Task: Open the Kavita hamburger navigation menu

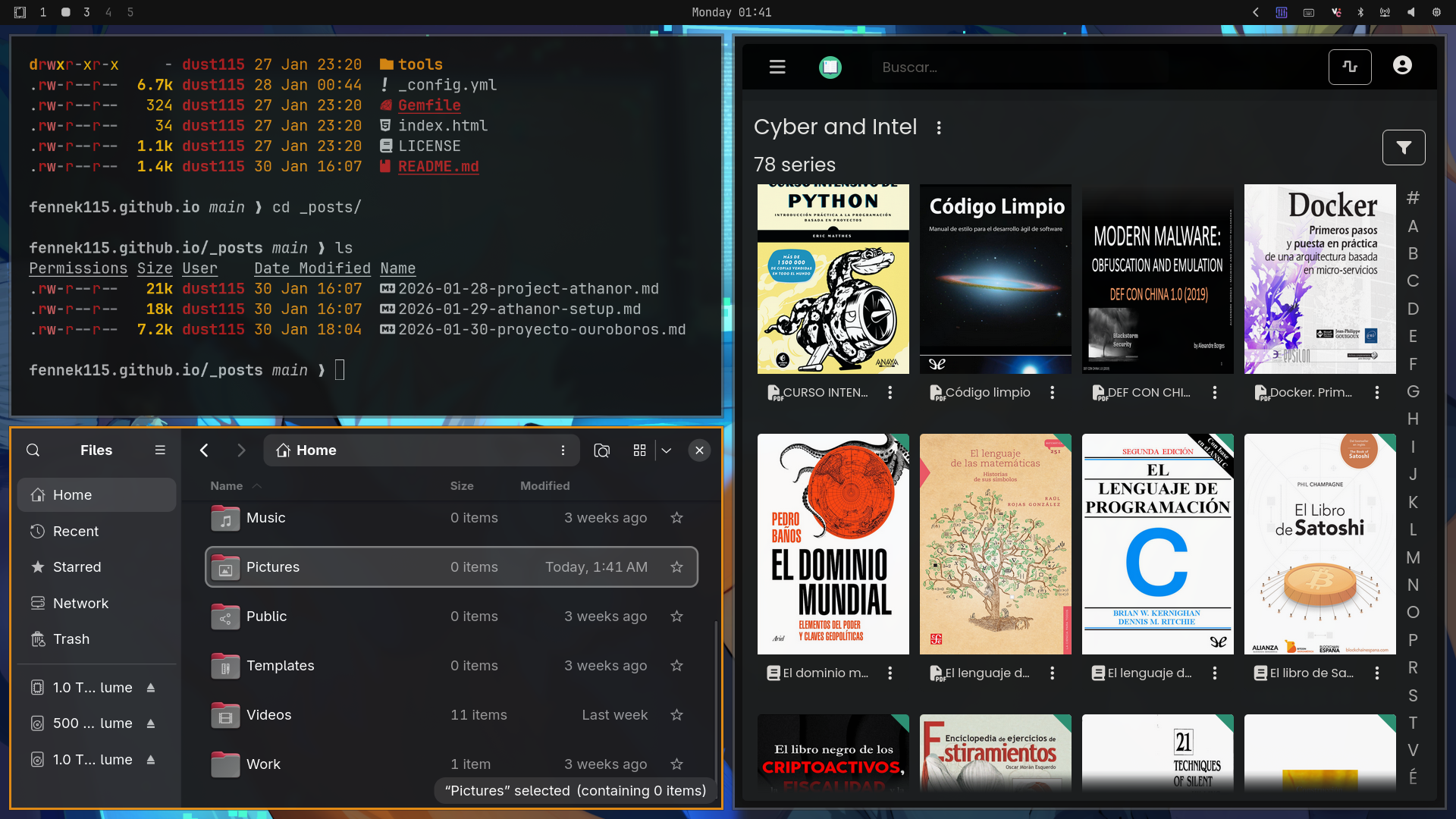Action: click(777, 67)
